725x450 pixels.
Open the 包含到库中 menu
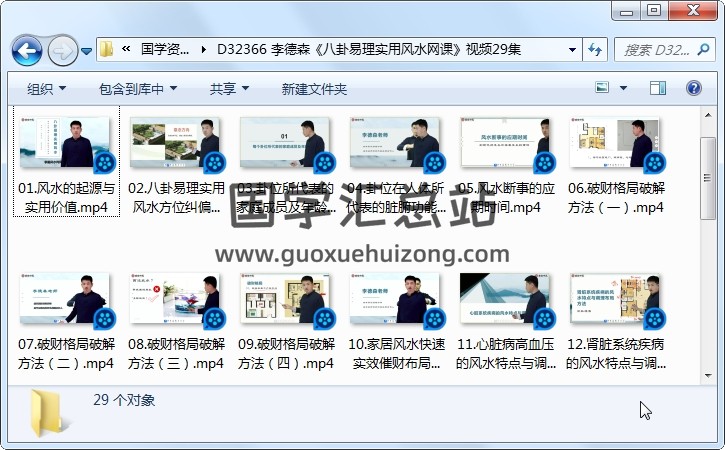coord(138,88)
